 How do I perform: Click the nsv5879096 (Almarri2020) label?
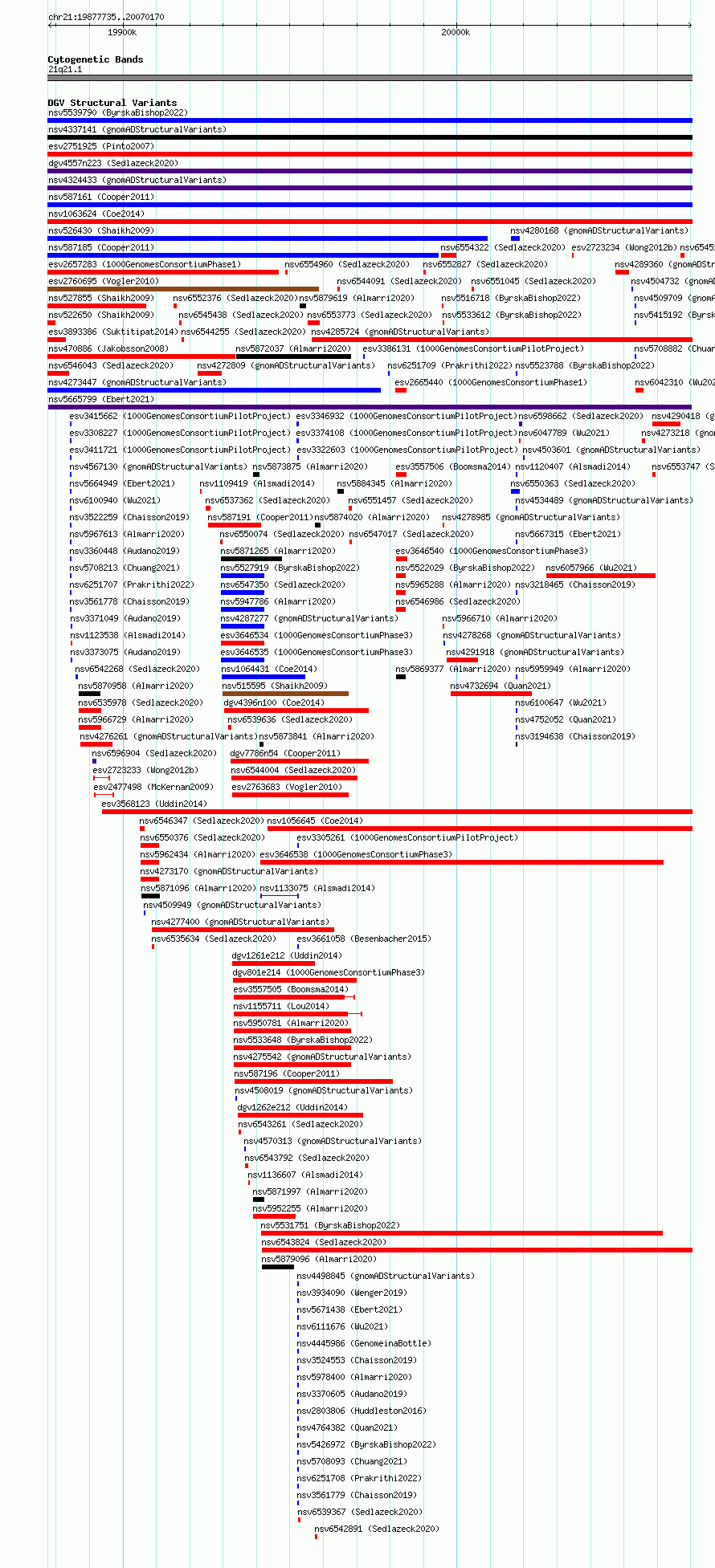click(x=319, y=1259)
